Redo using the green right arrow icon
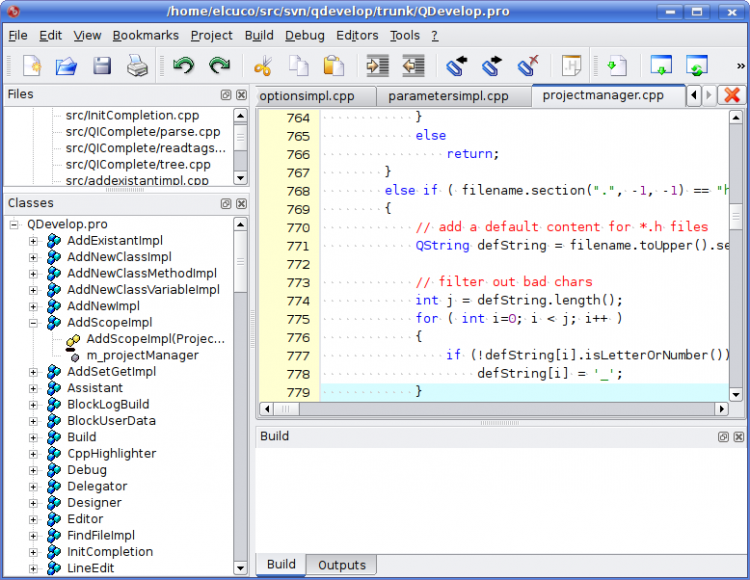 pos(219,67)
